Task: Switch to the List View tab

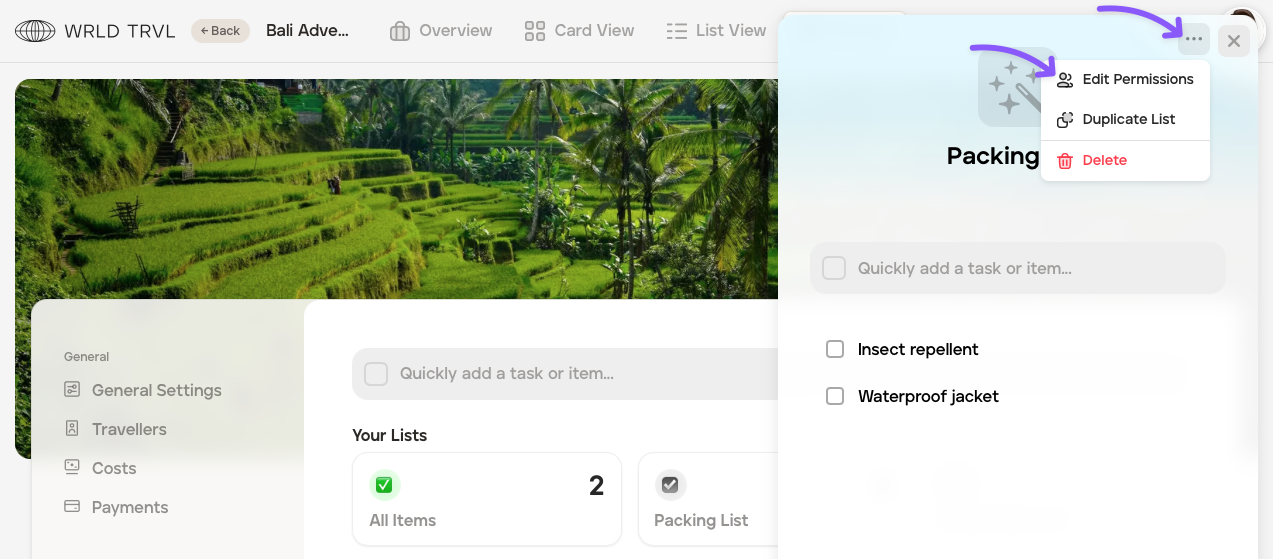Action: coord(716,31)
